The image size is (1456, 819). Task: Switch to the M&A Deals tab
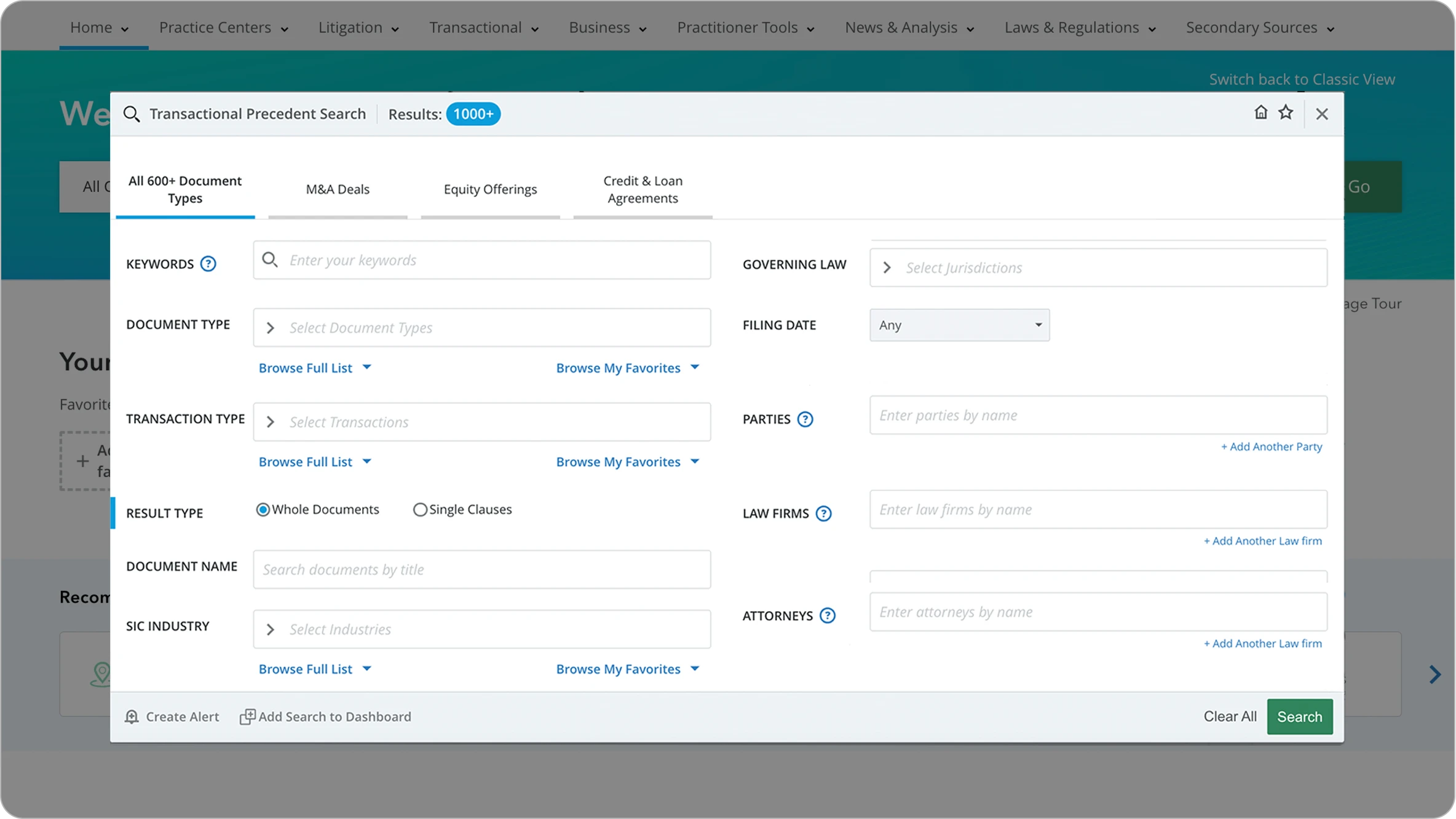click(337, 189)
